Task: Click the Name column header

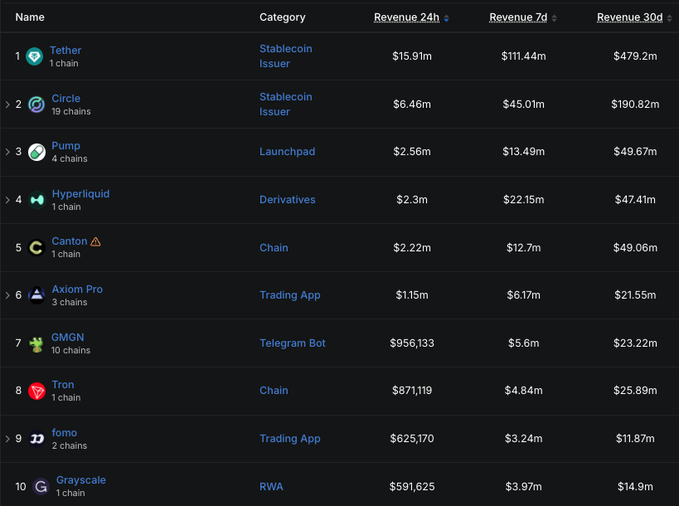Action: click(x=30, y=17)
